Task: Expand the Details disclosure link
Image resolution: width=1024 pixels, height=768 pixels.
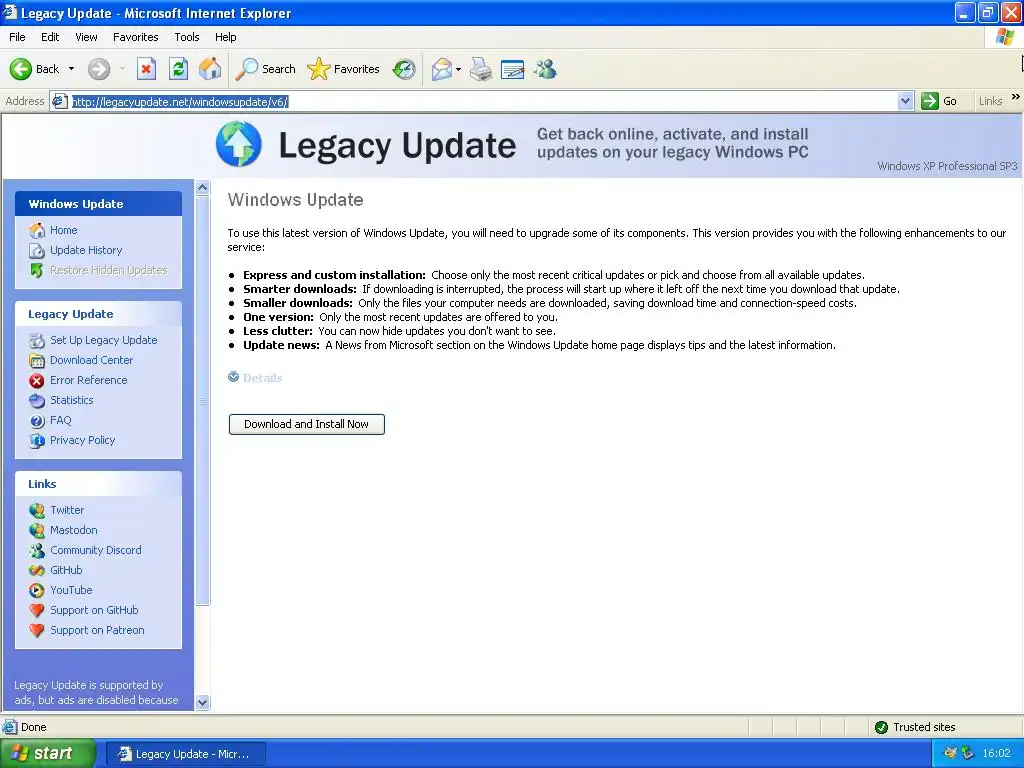Action: [x=255, y=377]
